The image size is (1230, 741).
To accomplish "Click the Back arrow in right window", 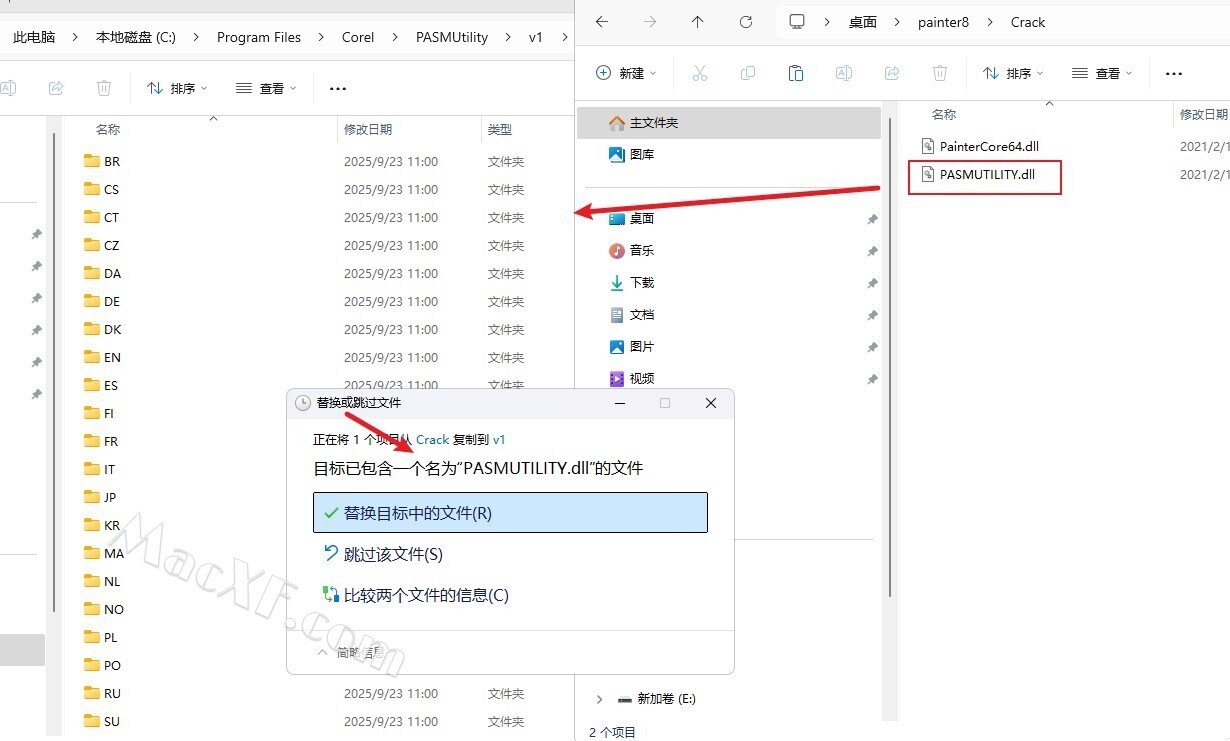I will [x=602, y=22].
